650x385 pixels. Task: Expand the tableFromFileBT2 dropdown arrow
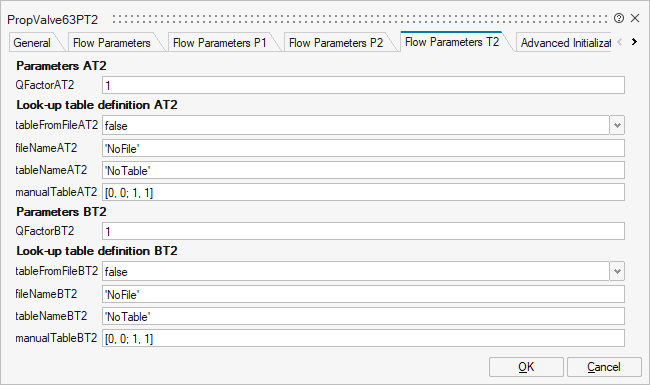pyautogui.click(x=617, y=271)
